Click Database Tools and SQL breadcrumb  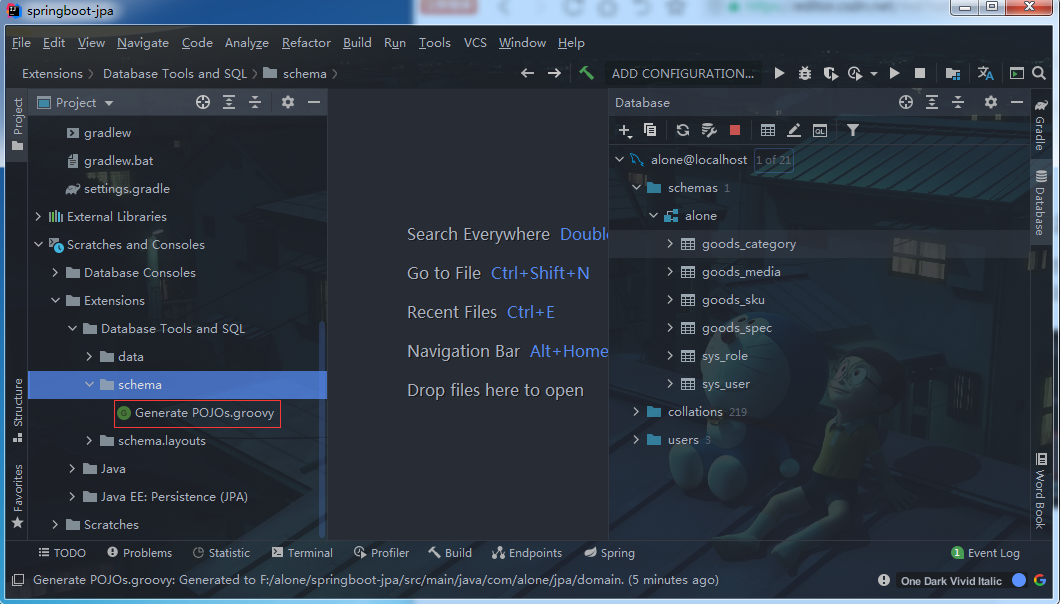pos(175,73)
